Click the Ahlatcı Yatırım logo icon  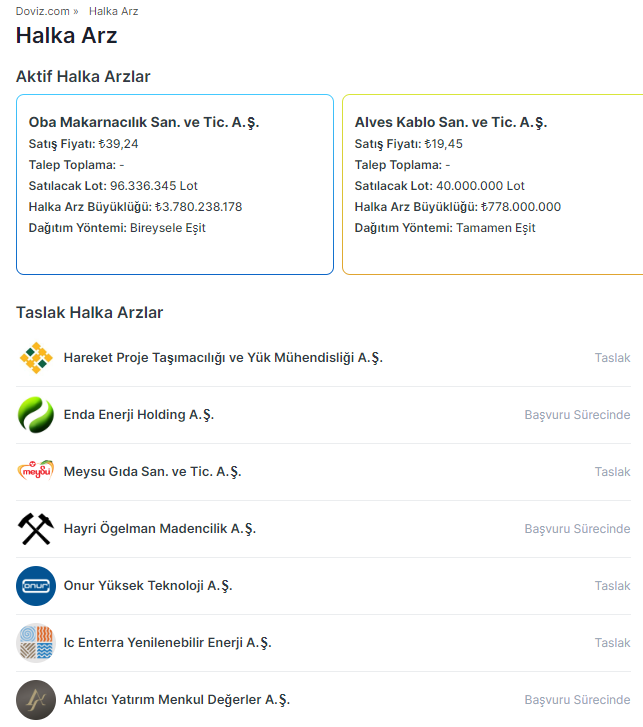(36, 700)
